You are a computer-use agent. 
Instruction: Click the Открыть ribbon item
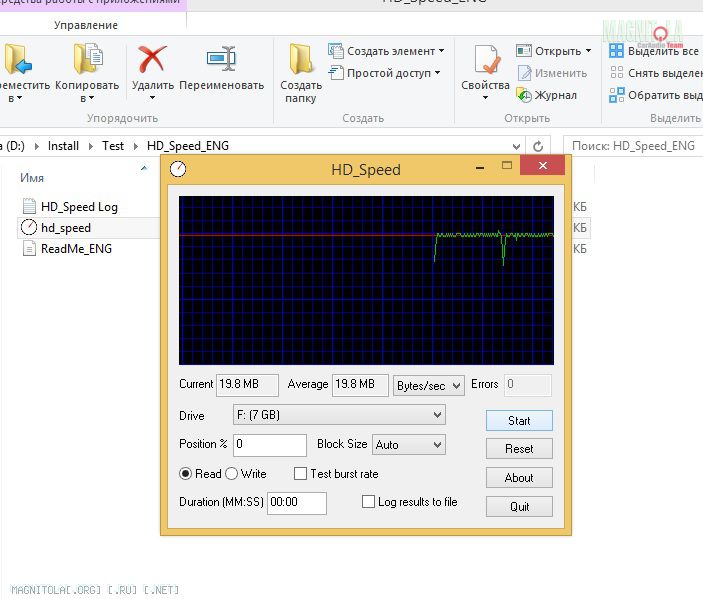553,51
